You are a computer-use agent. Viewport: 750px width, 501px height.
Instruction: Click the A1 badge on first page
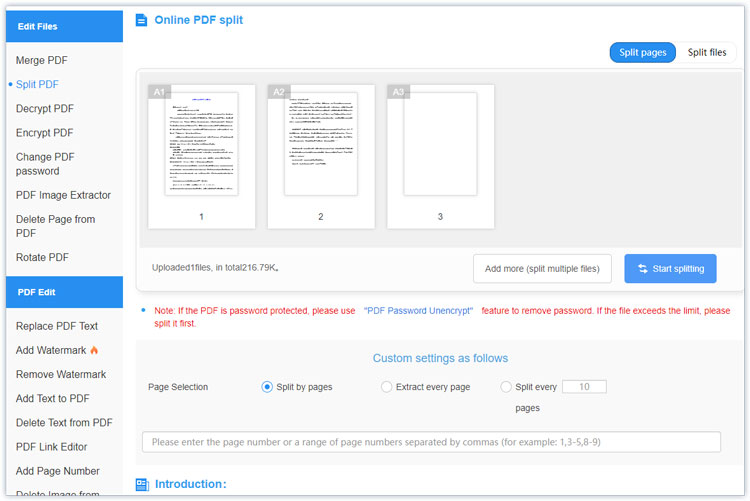[158, 92]
